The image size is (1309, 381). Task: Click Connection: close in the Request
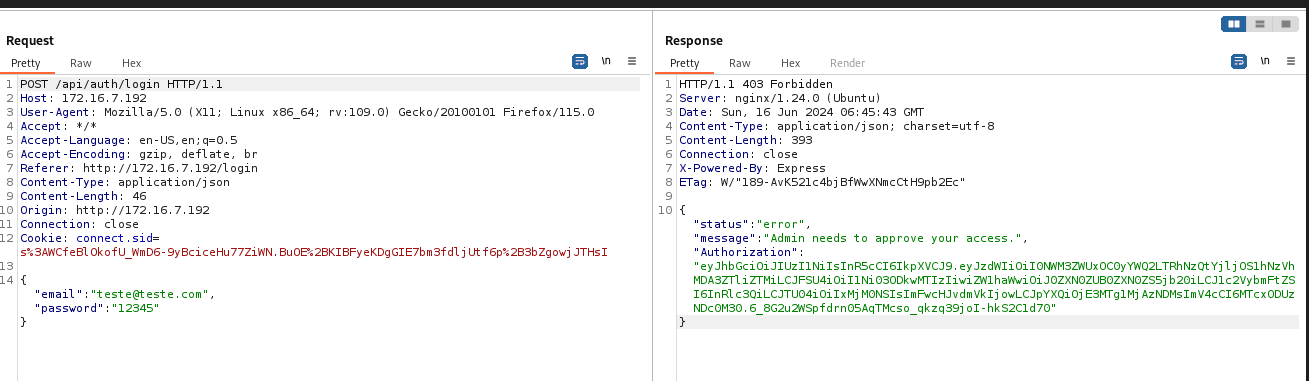79,225
